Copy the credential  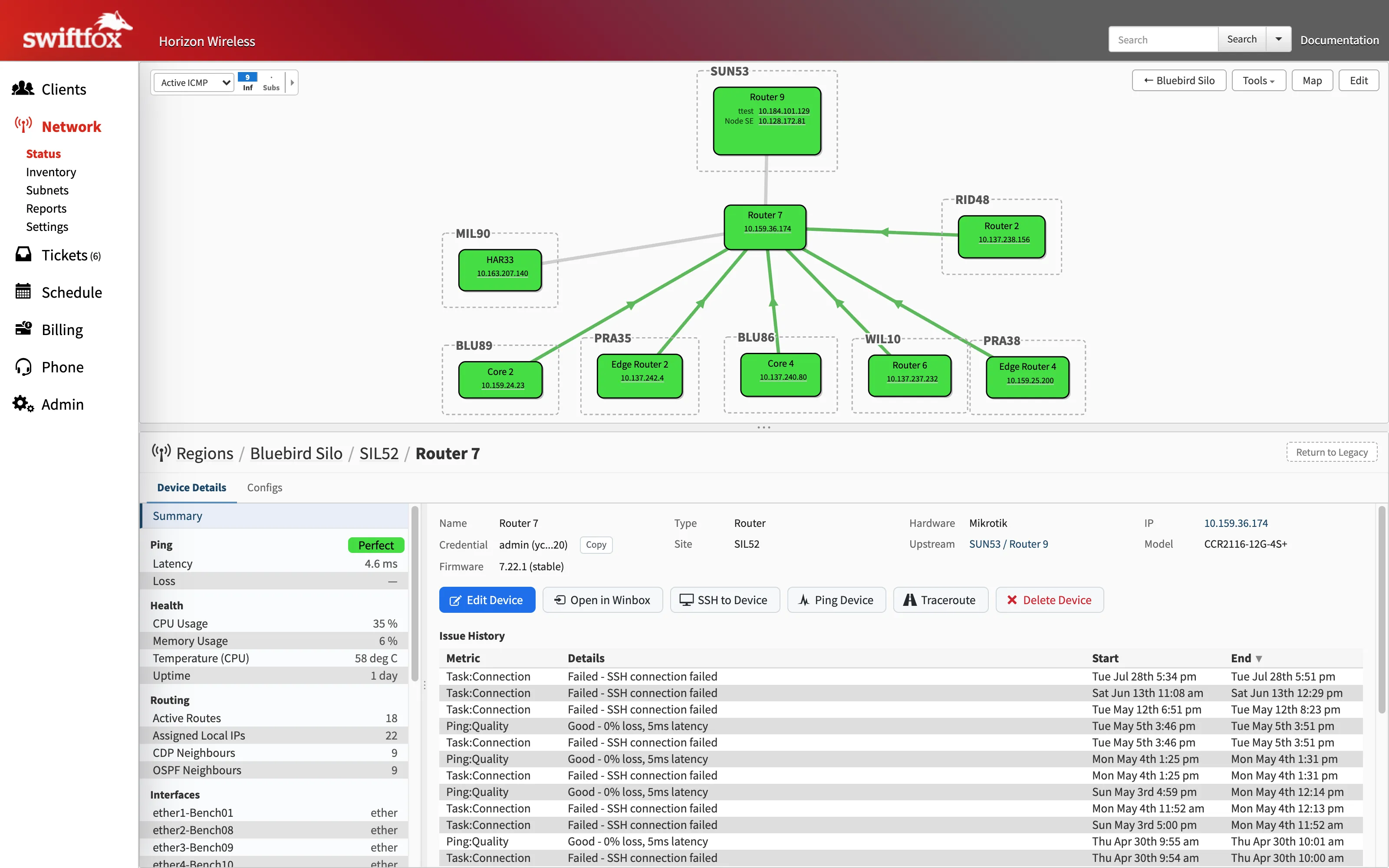596,544
